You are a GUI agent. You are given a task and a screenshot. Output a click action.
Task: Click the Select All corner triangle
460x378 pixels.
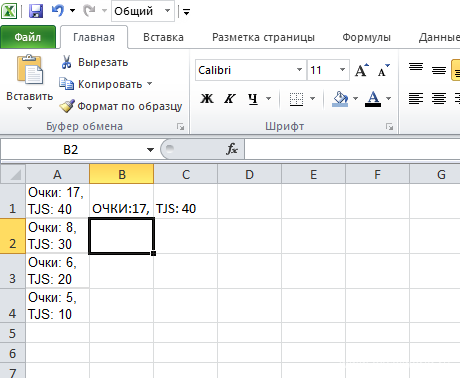coord(13,174)
